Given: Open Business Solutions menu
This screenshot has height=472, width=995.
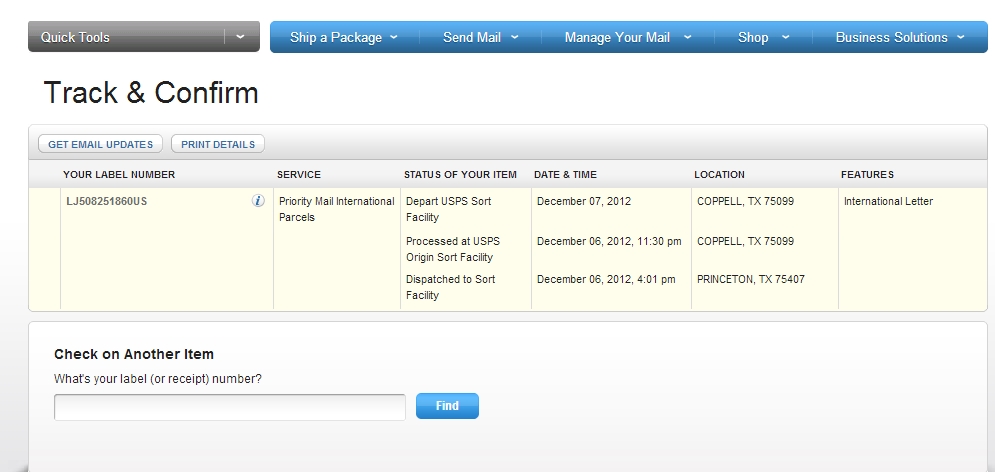Looking at the screenshot, I should point(900,37).
